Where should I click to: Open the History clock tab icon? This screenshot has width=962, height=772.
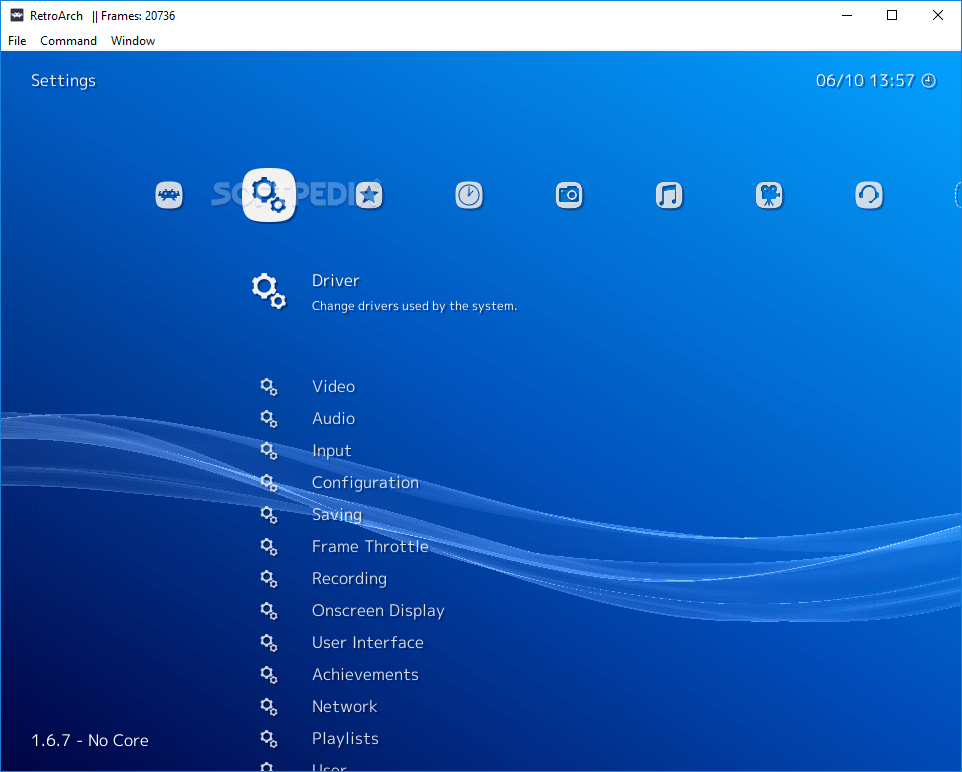pos(469,195)
